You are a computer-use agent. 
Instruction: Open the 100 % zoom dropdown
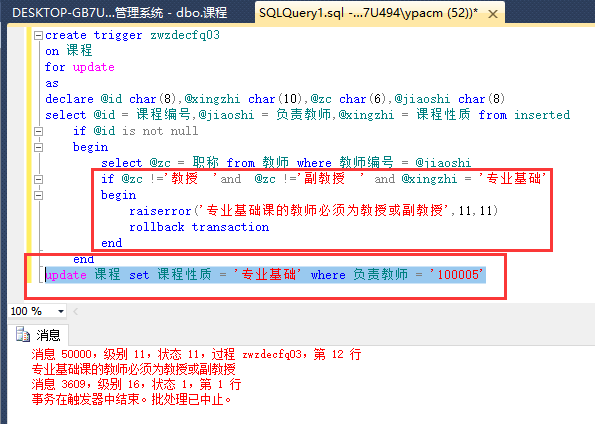(61, 311)
